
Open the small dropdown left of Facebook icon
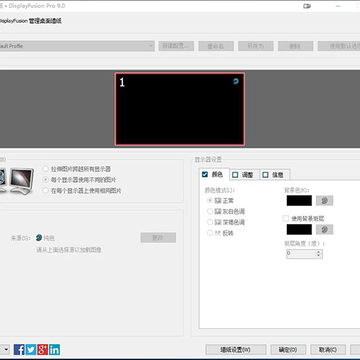tap(5, 349)
